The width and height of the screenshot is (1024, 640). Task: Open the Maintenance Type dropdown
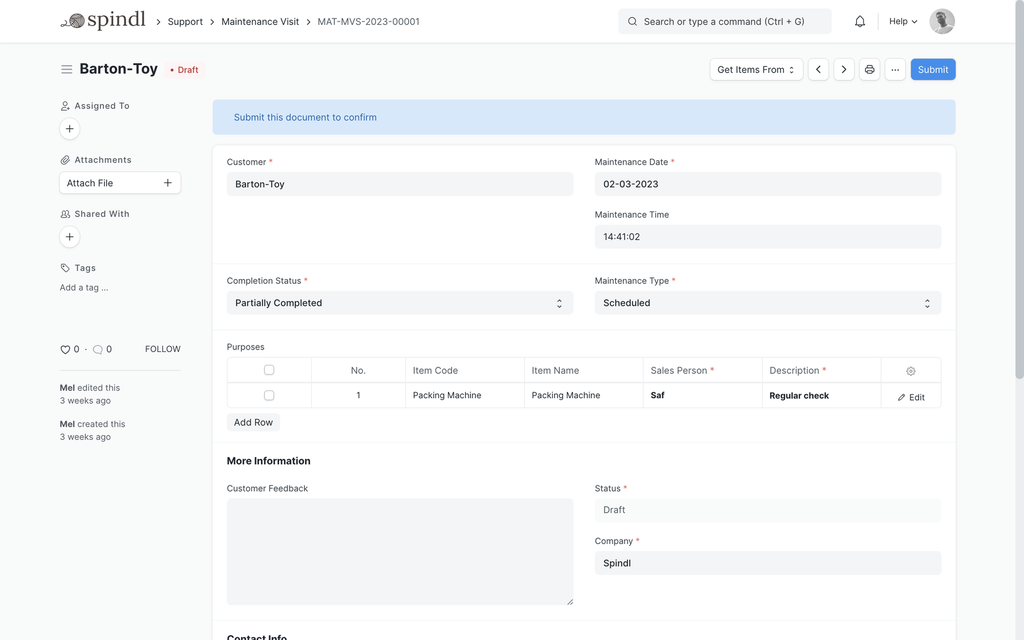pos(767,303)
